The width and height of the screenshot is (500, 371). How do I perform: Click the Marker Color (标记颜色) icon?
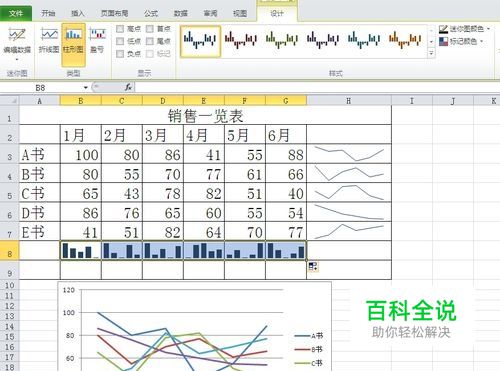[x=443, y=42]
